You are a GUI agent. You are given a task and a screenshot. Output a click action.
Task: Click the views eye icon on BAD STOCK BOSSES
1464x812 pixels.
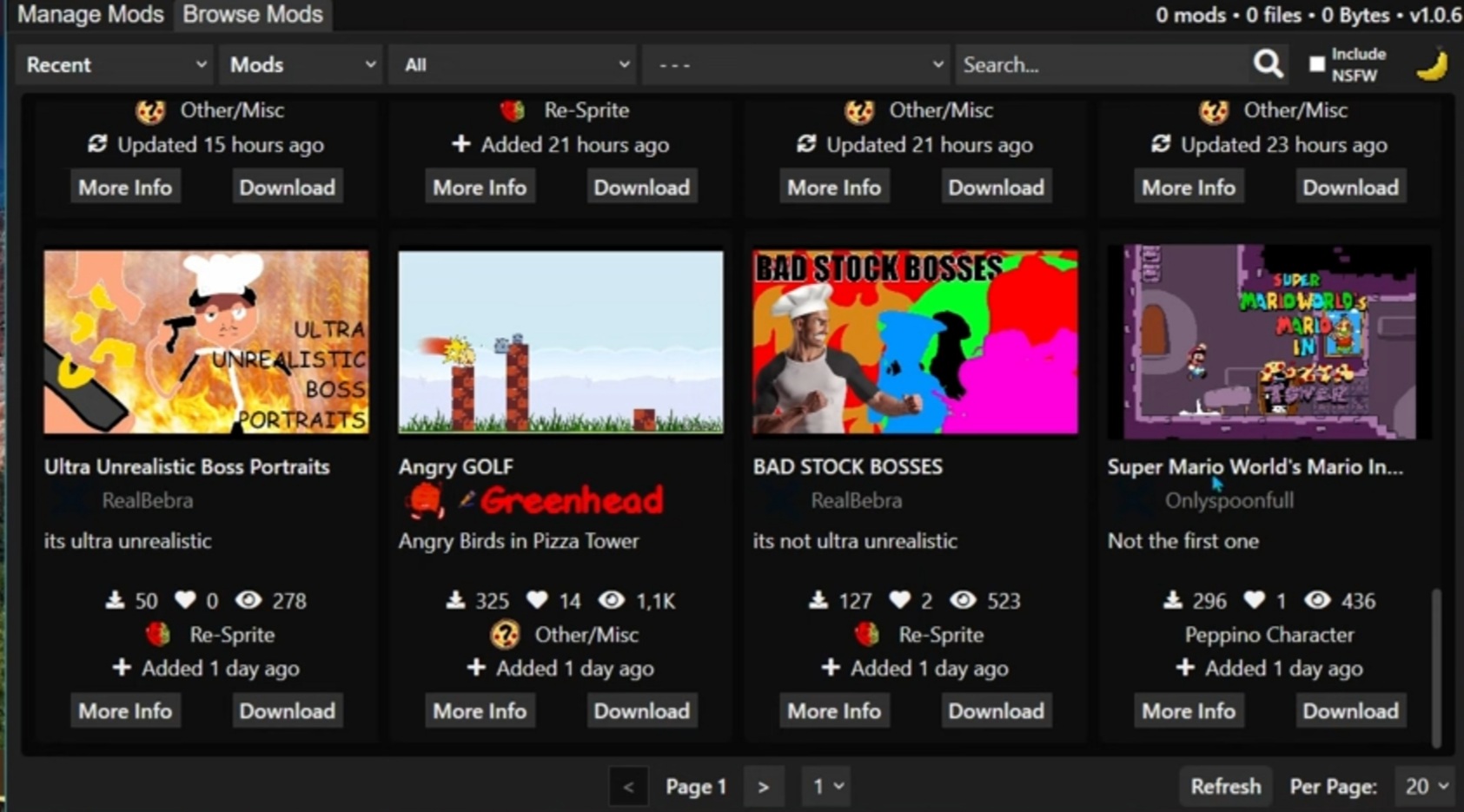pyautogui.click(x=963, y=600)
